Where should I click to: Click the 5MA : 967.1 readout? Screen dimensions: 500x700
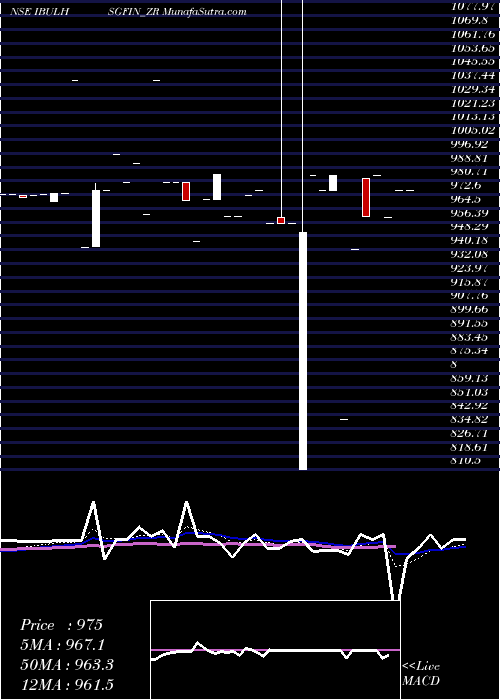tap(64, 645)
